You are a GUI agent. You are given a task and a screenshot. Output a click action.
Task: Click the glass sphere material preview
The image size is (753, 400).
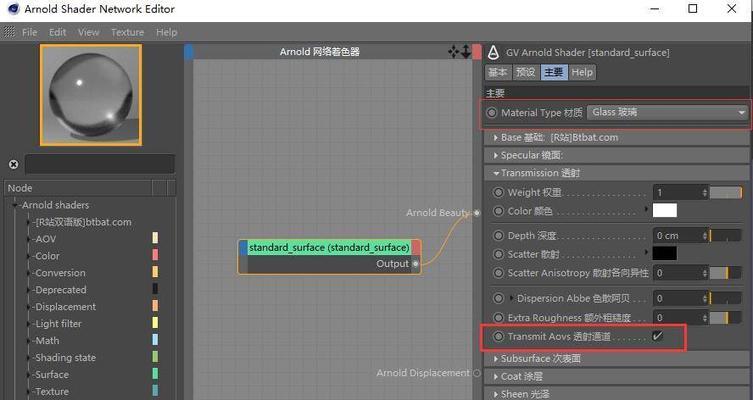(91, 95)
